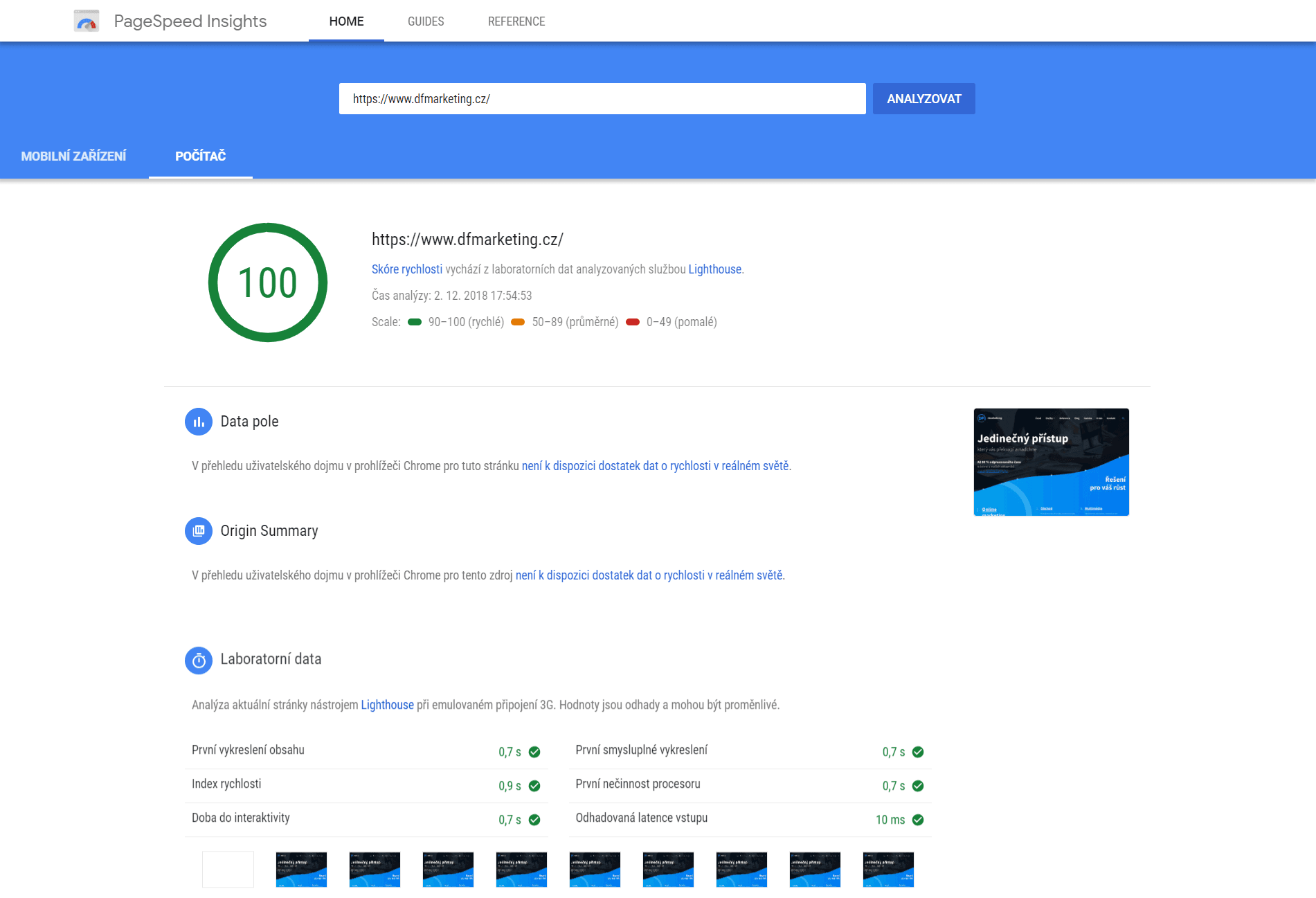1316x898 pixels.
Task: Select the Počítač tab
Action: pyautogui.click(x=200, y=156)
